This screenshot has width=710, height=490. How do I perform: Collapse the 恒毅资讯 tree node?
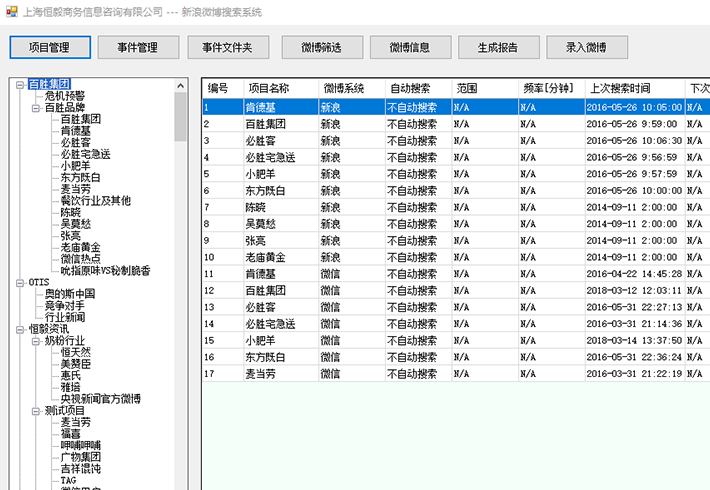coord(20,330)
